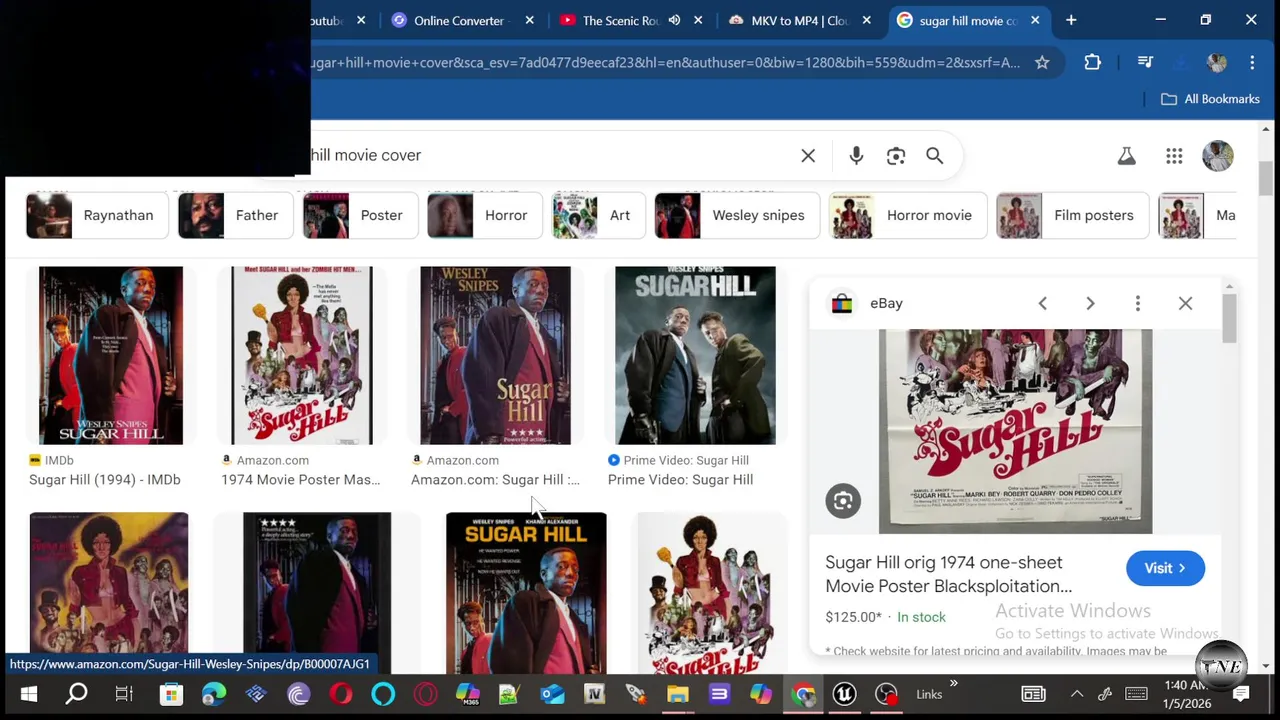Open Opera browser from taskbar
Screen dimensions: 1280x720
(x=341, y=694)
